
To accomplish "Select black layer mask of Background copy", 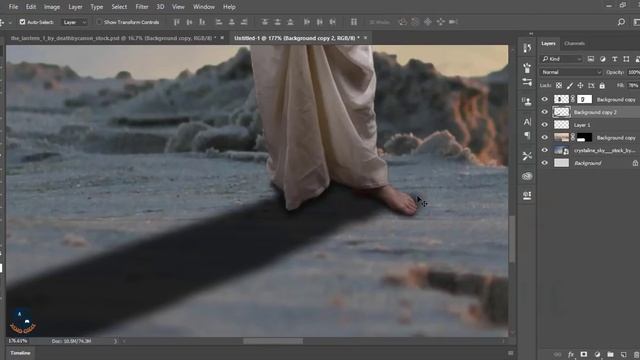I will point(584,137).
